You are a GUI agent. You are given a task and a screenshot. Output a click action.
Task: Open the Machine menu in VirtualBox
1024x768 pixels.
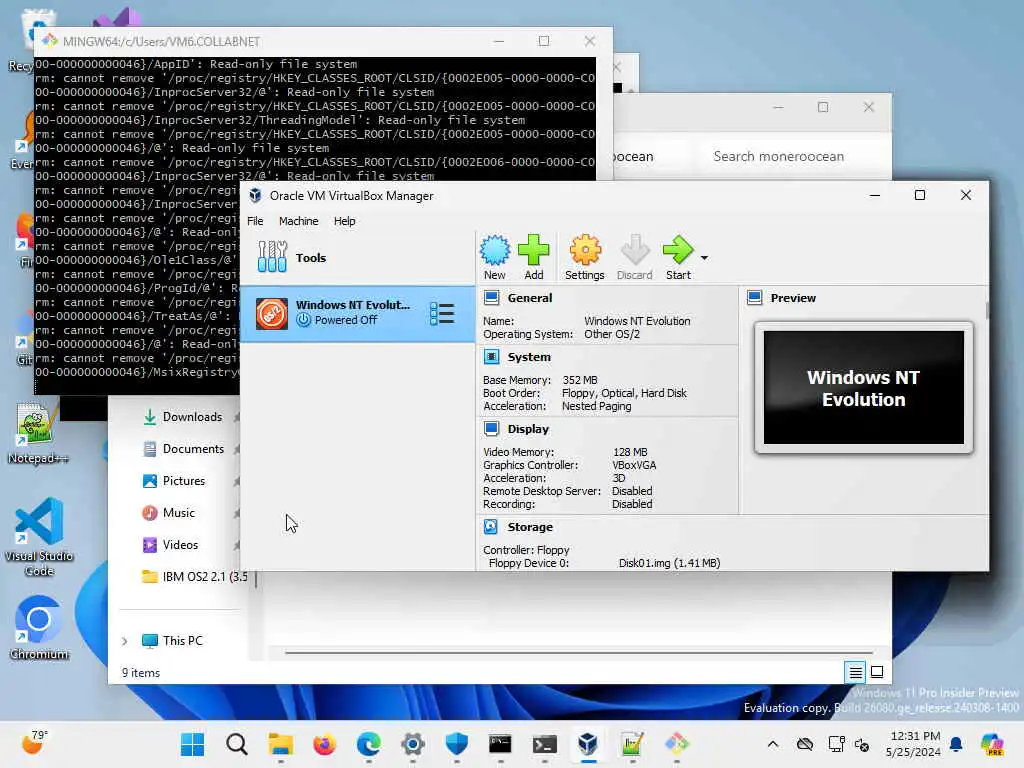(x=298, y=221)
